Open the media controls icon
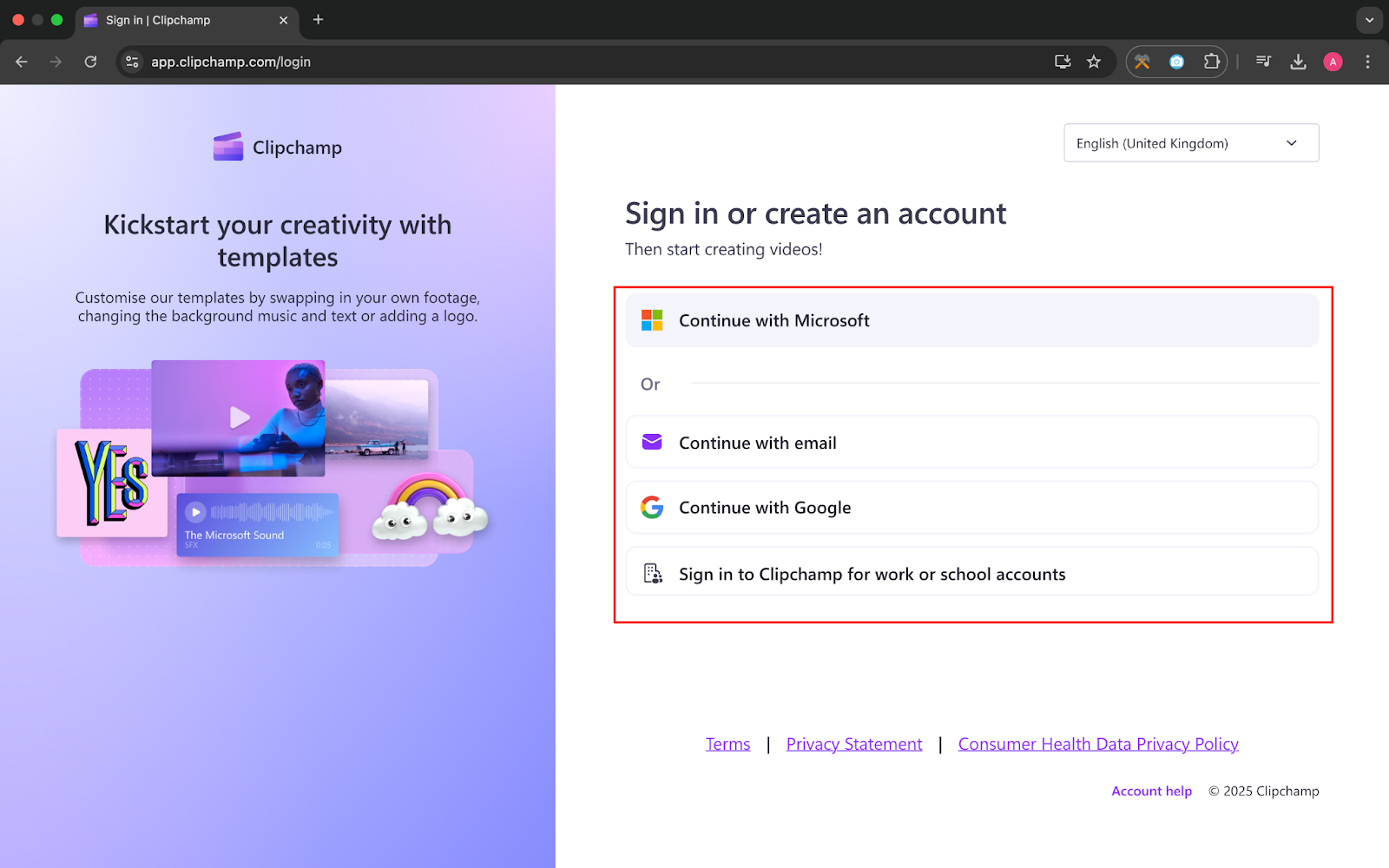Screen dimensions: 1389x868 (x=1263, y=62)
